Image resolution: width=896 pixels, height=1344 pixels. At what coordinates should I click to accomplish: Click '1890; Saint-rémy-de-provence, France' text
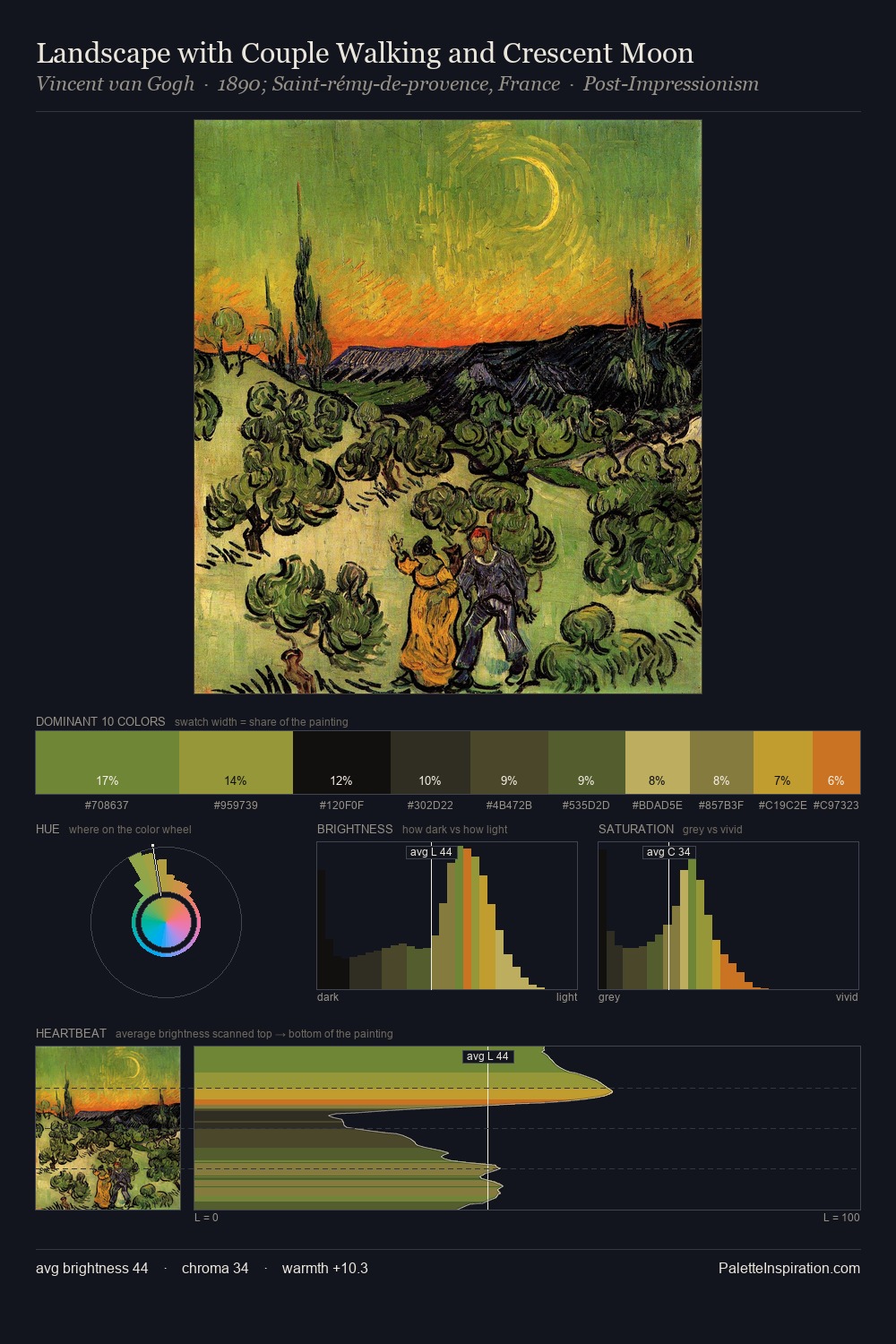389,84
